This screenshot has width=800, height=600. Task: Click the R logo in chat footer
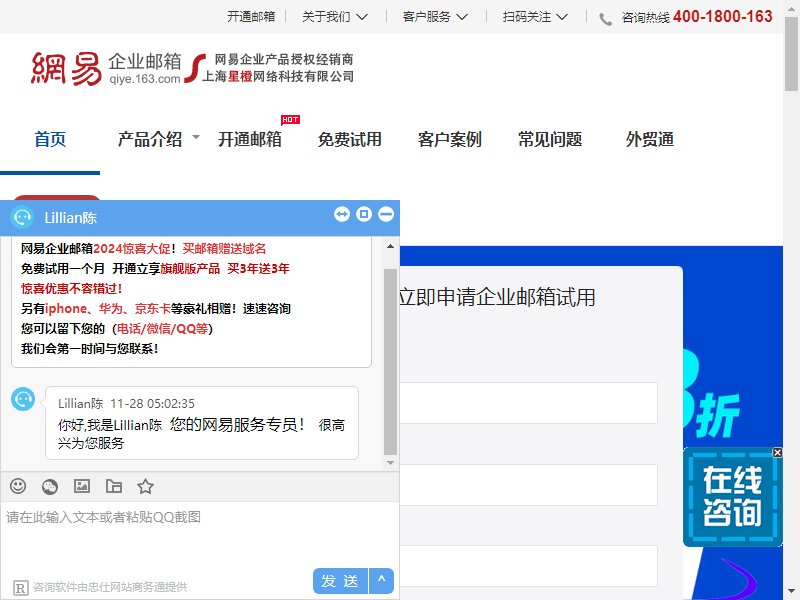pos(20,588)
